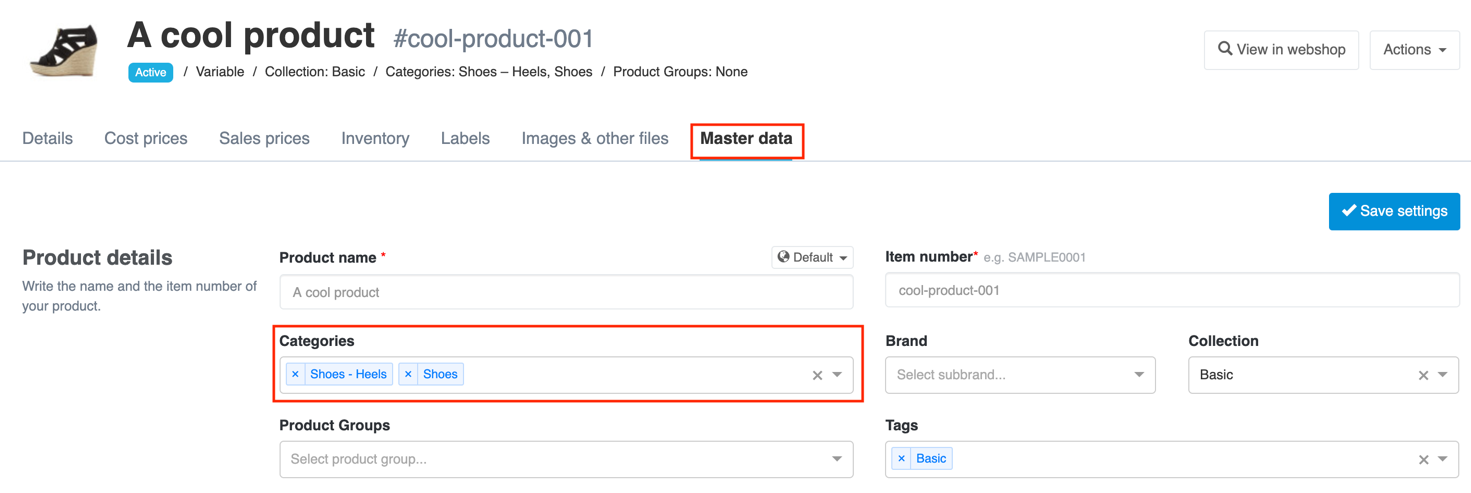Click the wedge shoe product thumbnail
The image size is (1471, 493).
(65, 50)
